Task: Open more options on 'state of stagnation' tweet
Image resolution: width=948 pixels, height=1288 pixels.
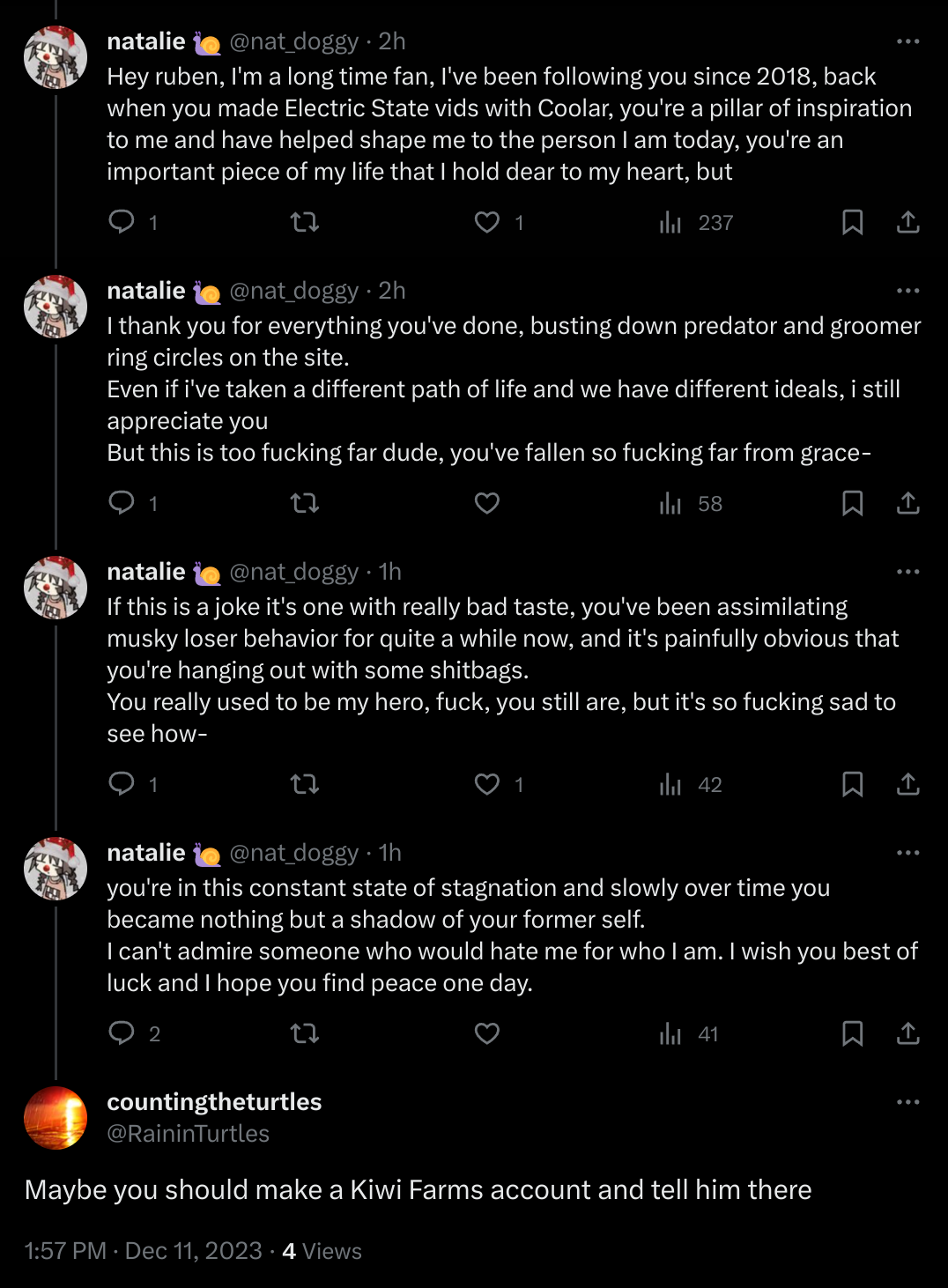Action: point(907,853)
